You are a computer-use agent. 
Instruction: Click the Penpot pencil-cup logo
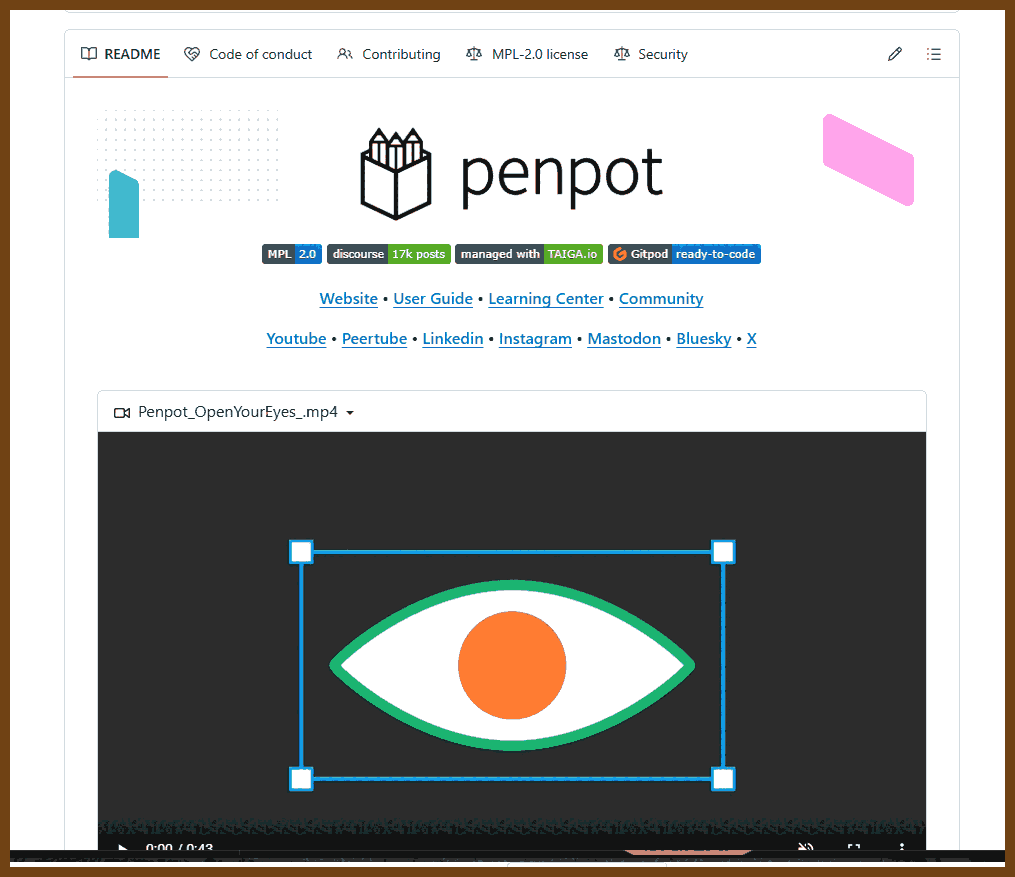coord(396,173)
